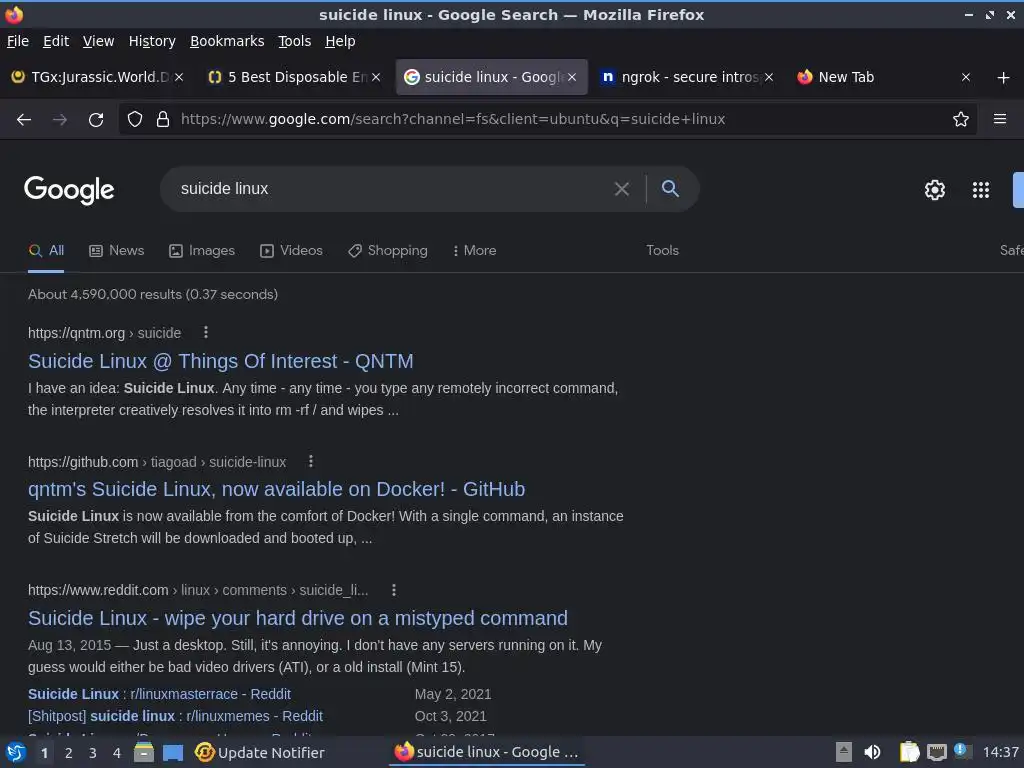
Task: Click the removable media eject tray icon
Action: click(844, 752)
